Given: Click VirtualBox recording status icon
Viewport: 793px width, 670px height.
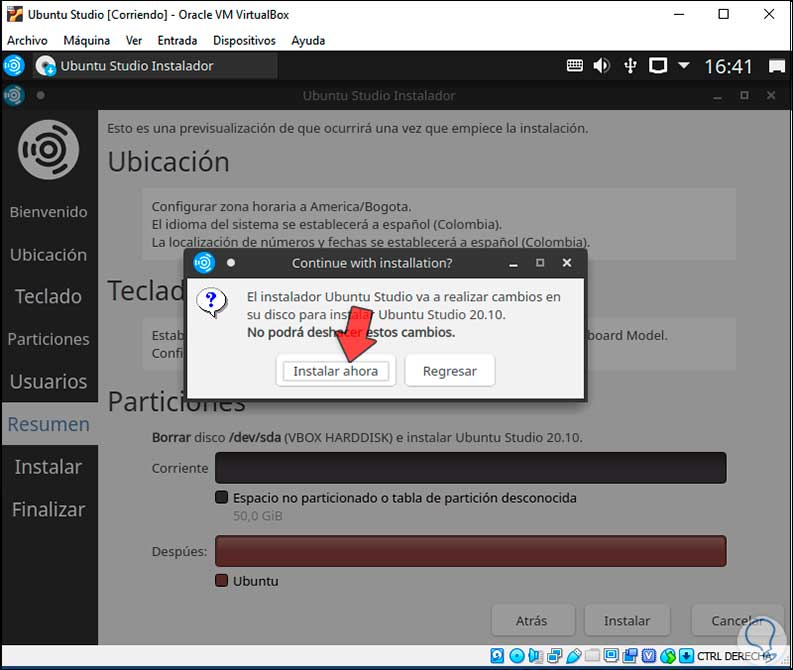Looking at the screenshot, I should pos(630,656).
